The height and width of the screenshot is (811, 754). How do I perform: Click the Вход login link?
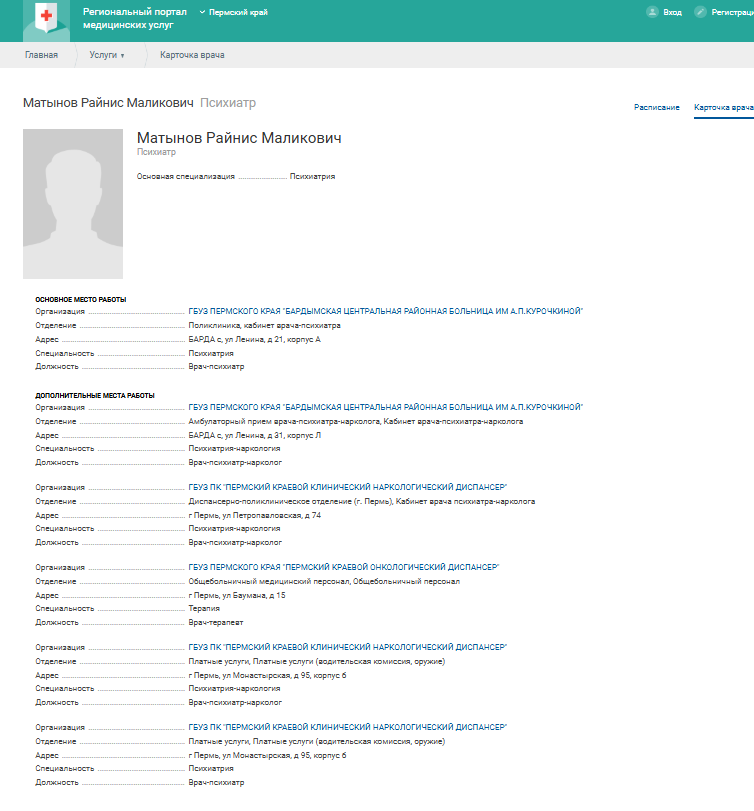672,12
